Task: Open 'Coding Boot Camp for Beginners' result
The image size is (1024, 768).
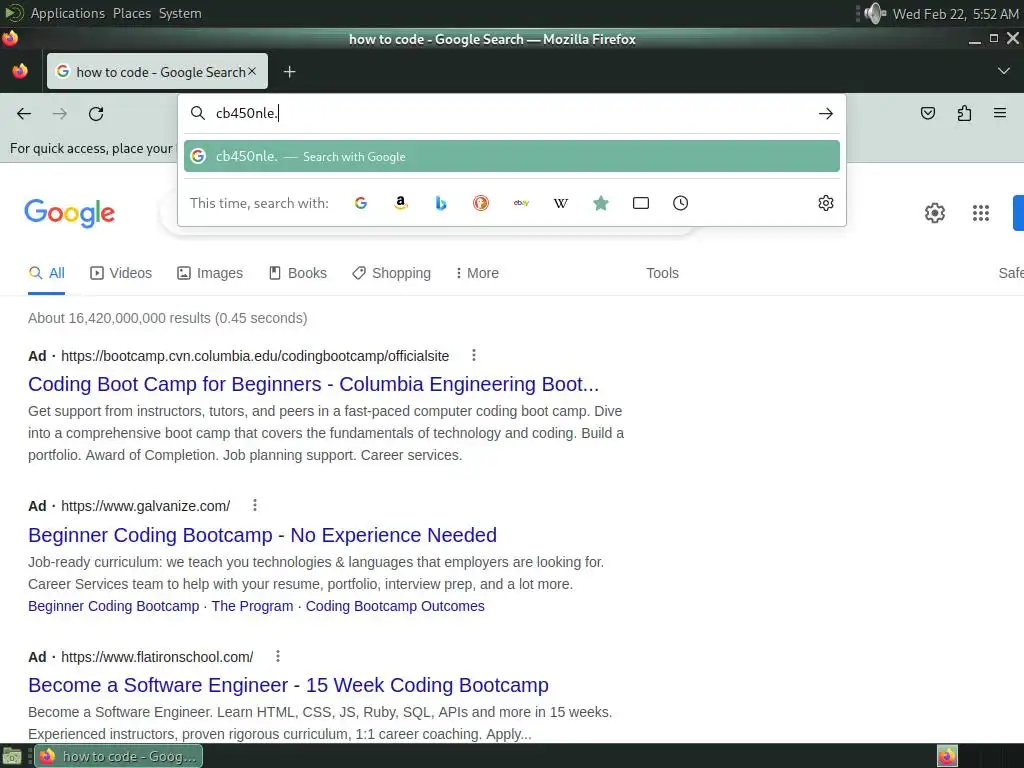Action: click(313, 384)
